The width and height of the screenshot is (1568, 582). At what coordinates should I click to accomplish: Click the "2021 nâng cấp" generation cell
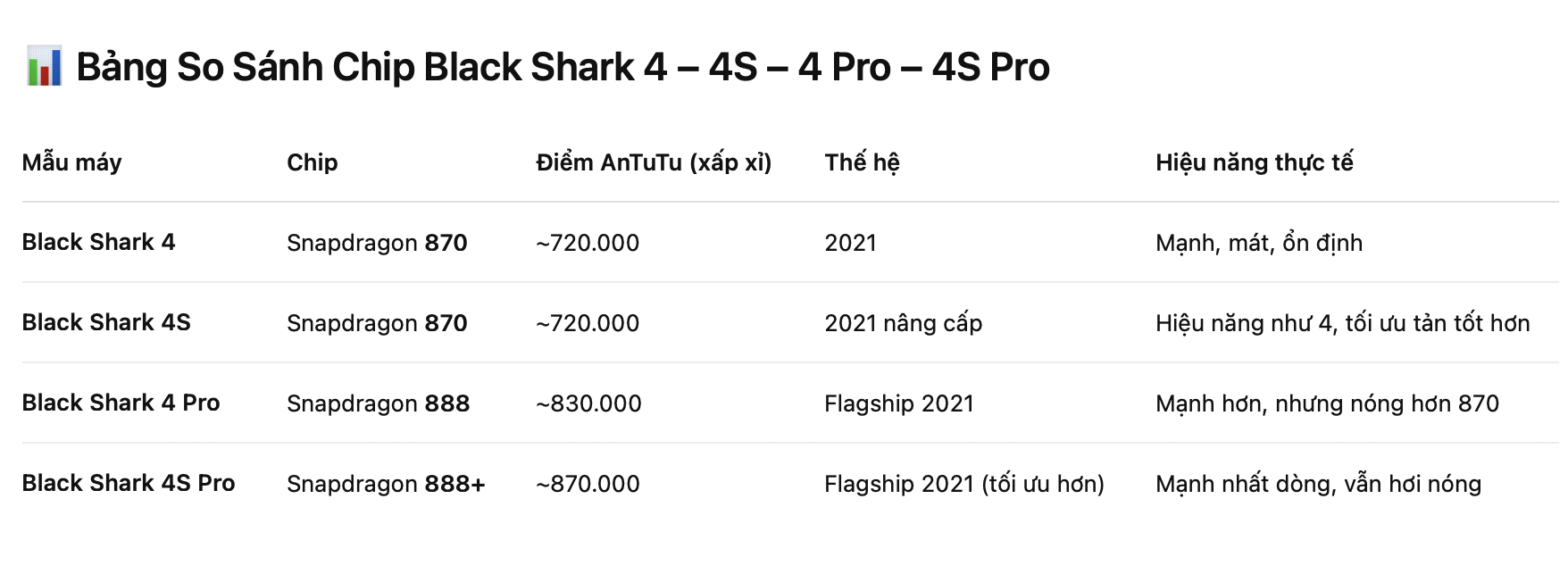(x=903, y=323)
